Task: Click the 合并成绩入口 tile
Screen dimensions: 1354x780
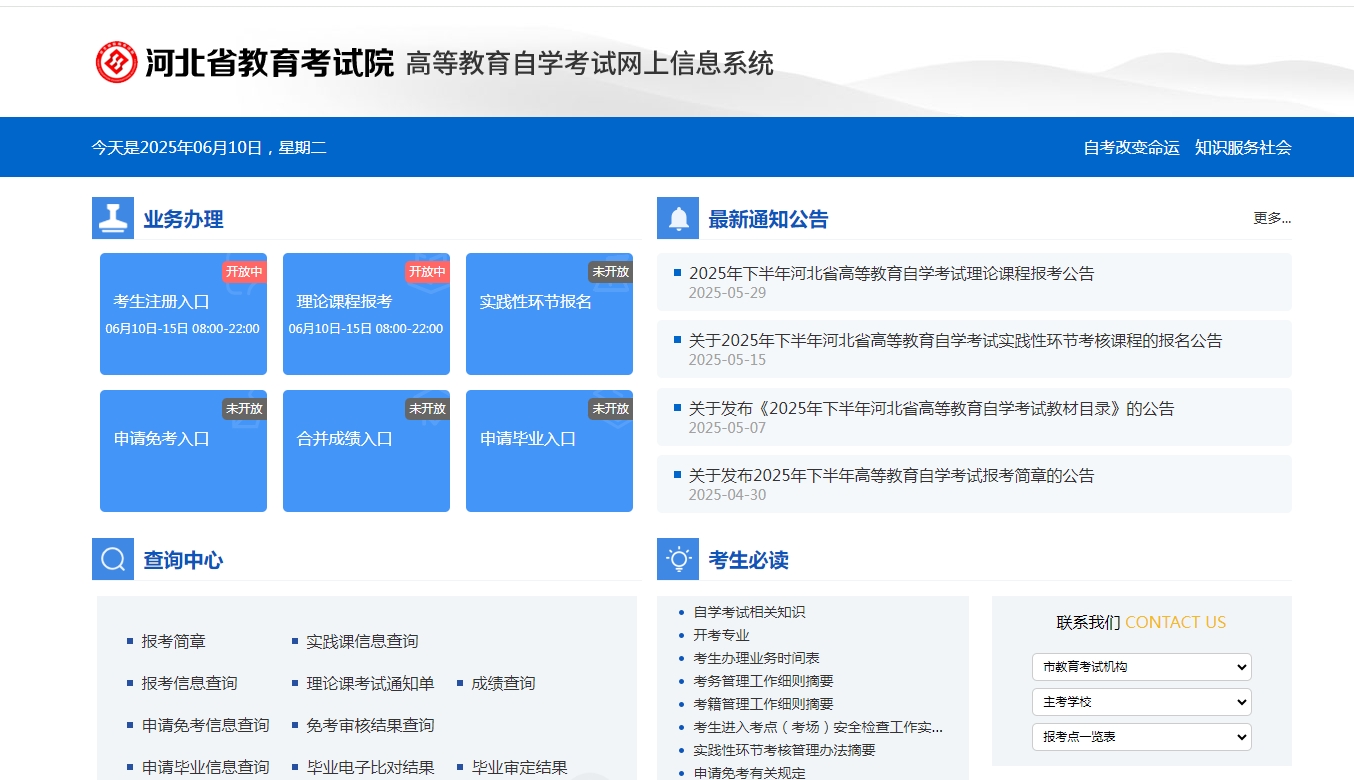Action: click(366, 450)
